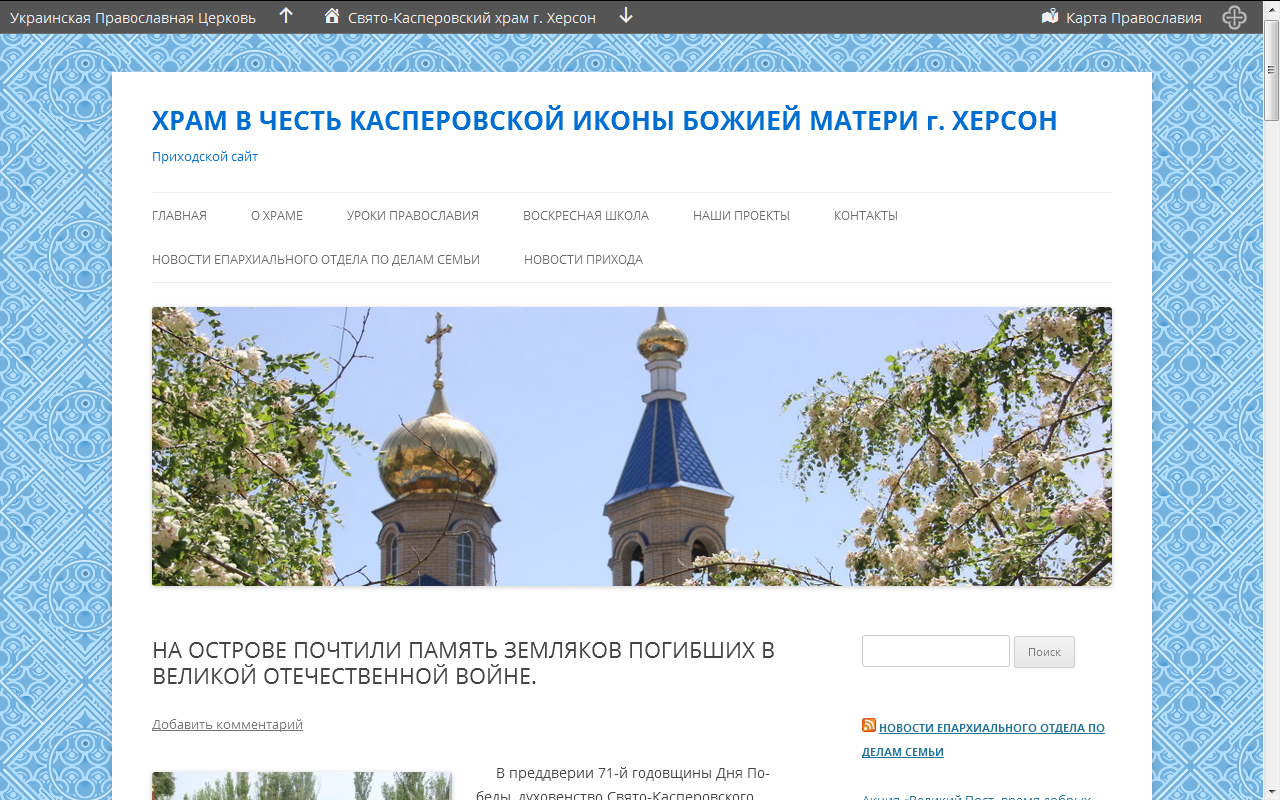The width and height of the screenshot is (1280, 800).
Task: Click the map icon beside Карта Православия
Action: click(1050, 17)
